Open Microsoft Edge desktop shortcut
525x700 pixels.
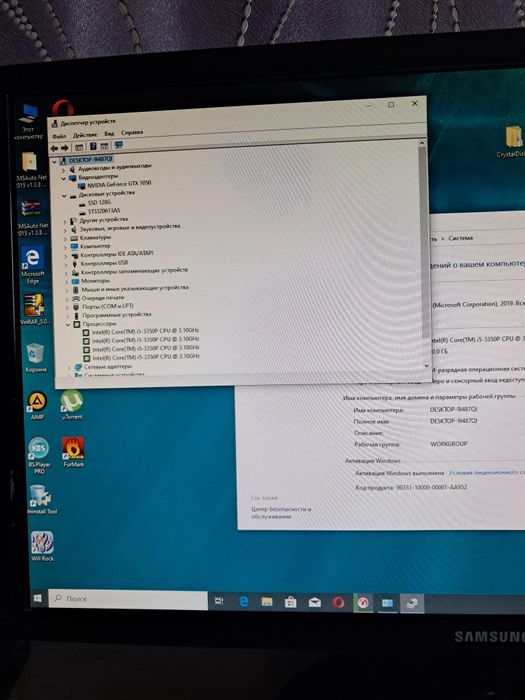[32, 265]
